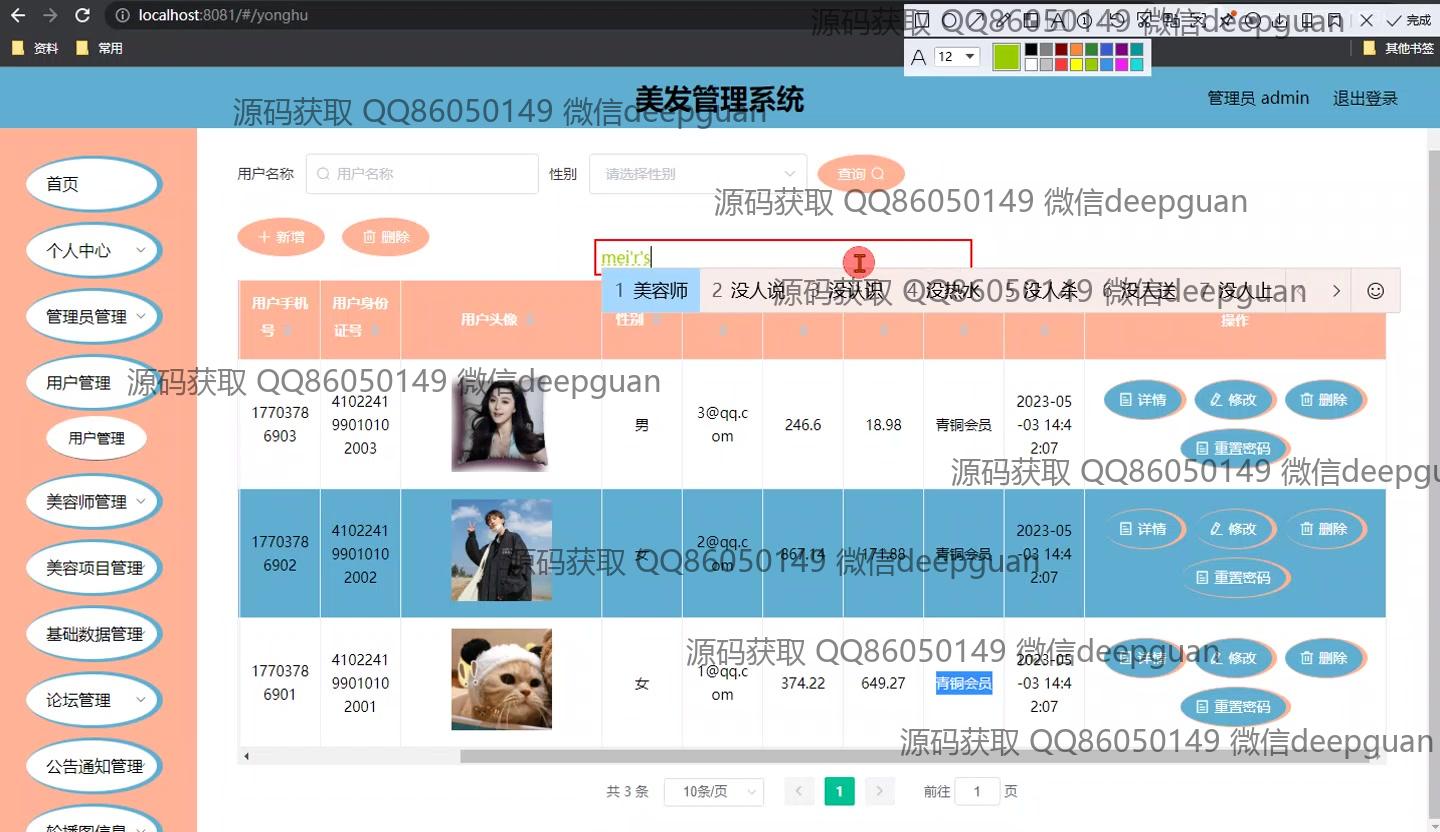The width and height of the screenshot is (1440, 832).
Task: Pin the screenshot to screen
Action: [1226, 20]
